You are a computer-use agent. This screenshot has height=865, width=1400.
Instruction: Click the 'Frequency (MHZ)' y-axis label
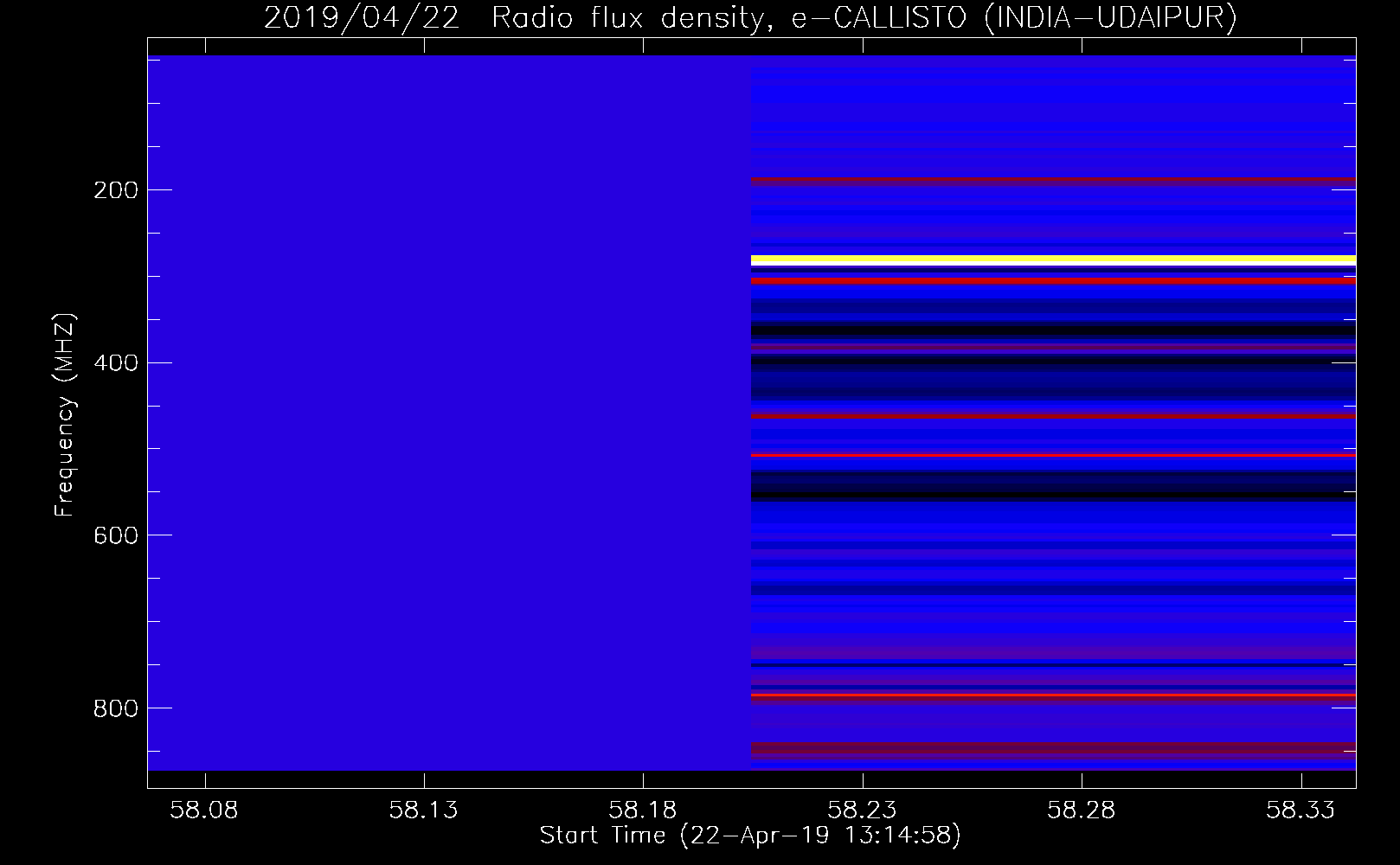pos(65,414)
